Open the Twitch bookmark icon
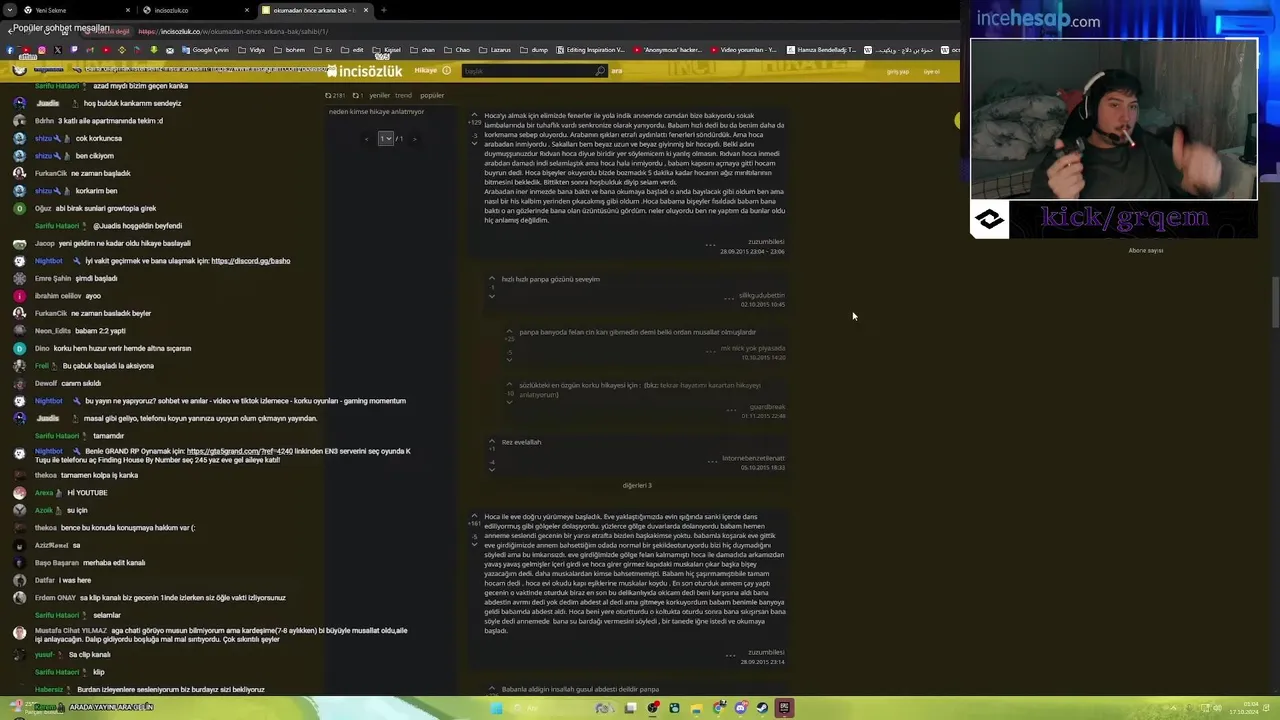The image size is (1280, 720). (73, 50)
